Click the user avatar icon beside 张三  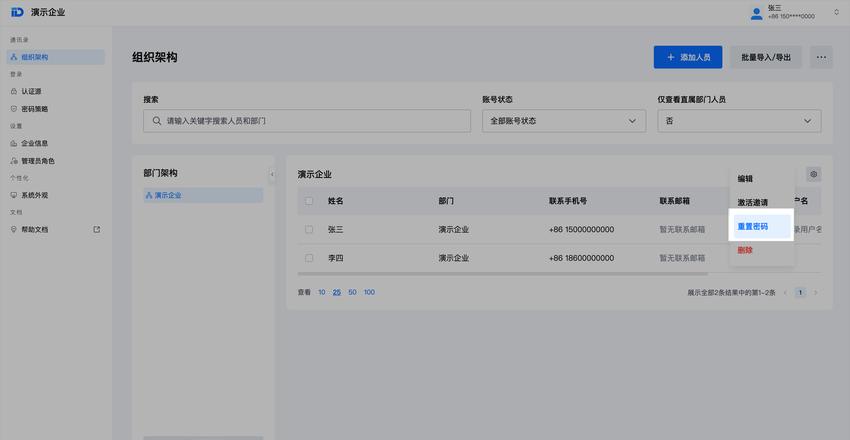click(x=756, y=14)
